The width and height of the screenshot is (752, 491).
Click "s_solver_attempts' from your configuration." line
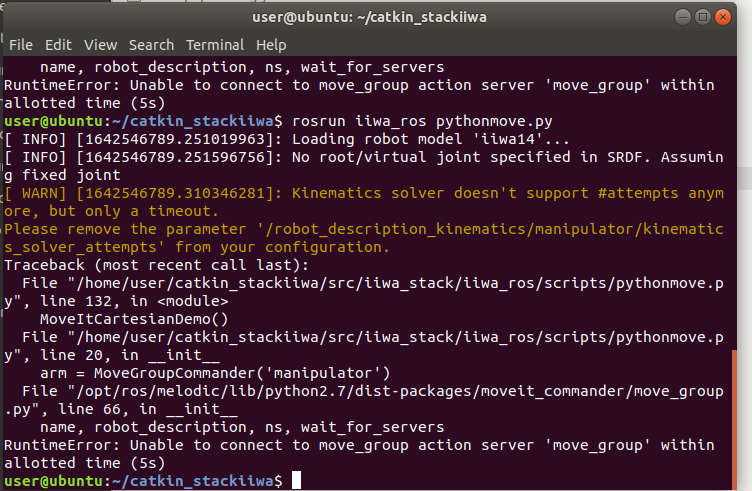(197, 247)
